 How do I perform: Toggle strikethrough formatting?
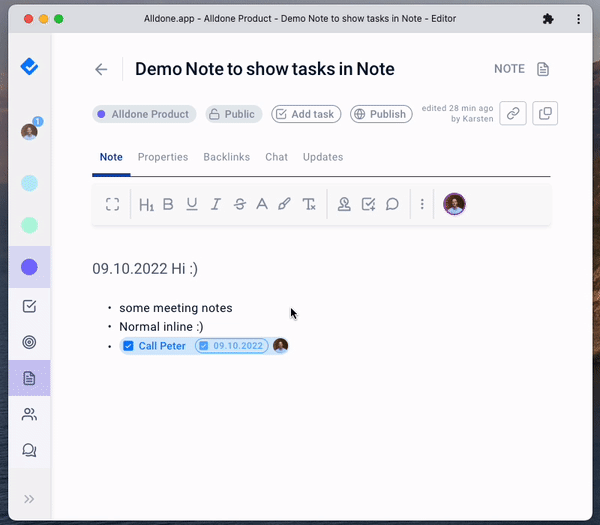pyautogui.click(x=240, y=204)
